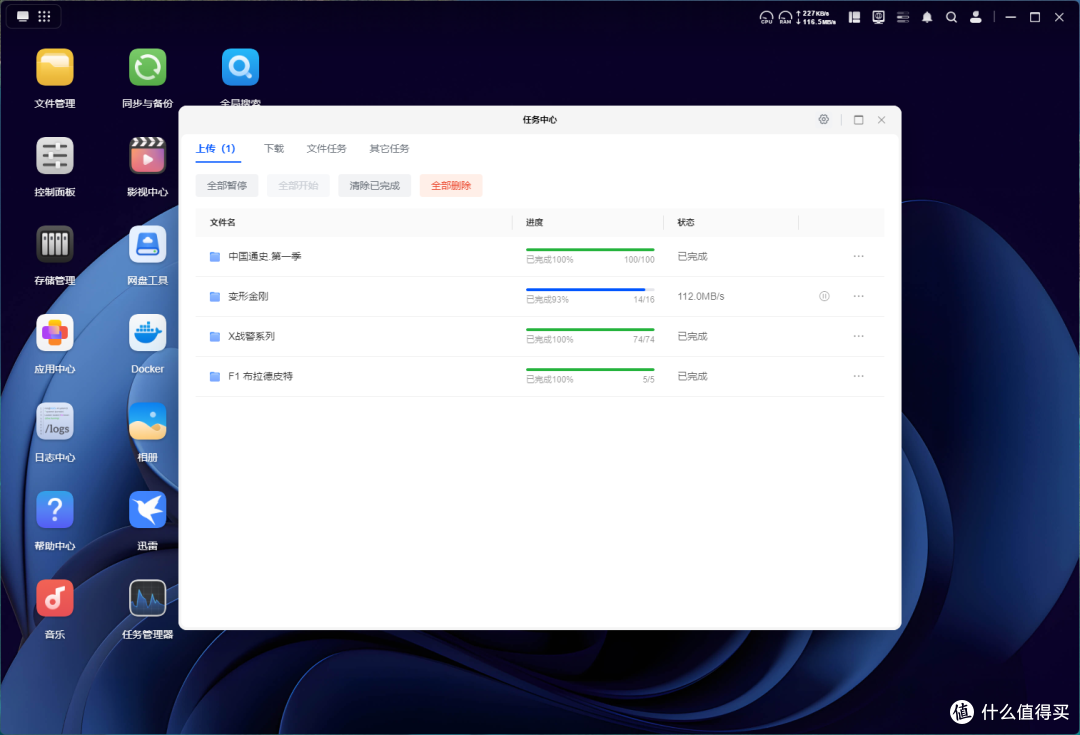Select the X战警系列 folder row

point(540,336)
